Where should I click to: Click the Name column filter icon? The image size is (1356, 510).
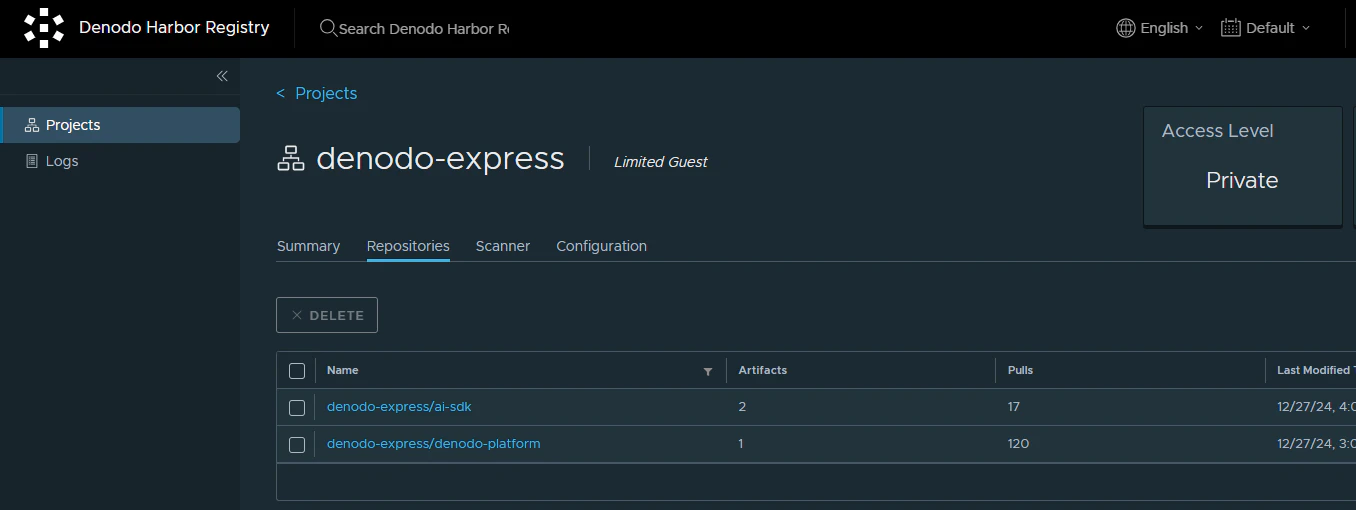[708, 371]
